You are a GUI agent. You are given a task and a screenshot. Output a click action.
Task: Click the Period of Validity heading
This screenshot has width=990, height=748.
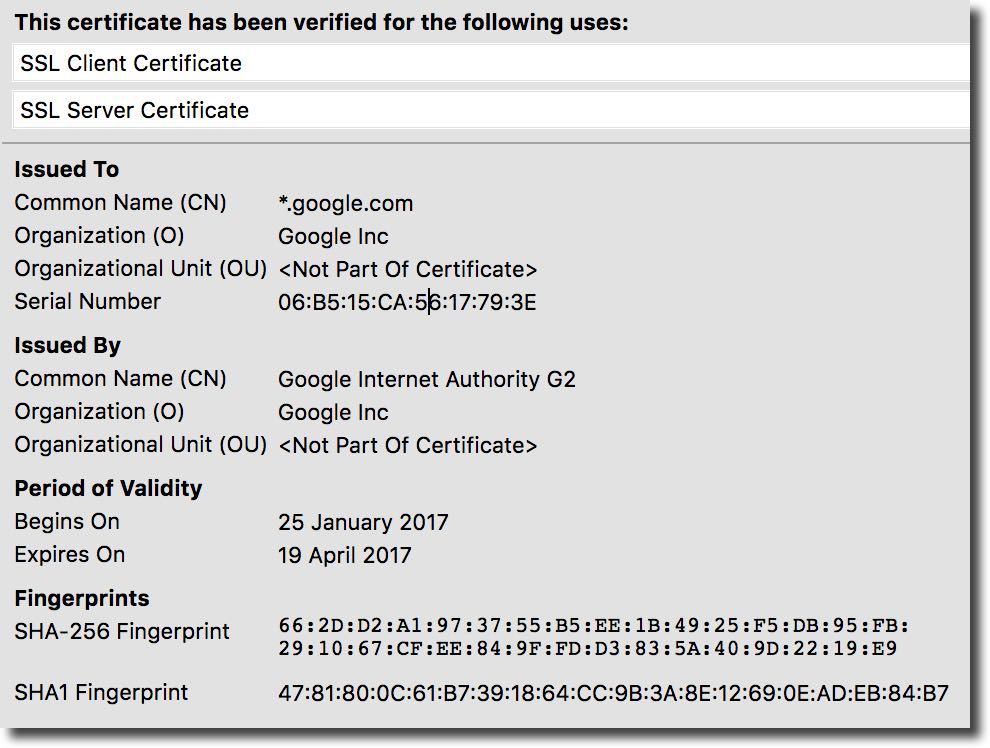tap(108, 489)
